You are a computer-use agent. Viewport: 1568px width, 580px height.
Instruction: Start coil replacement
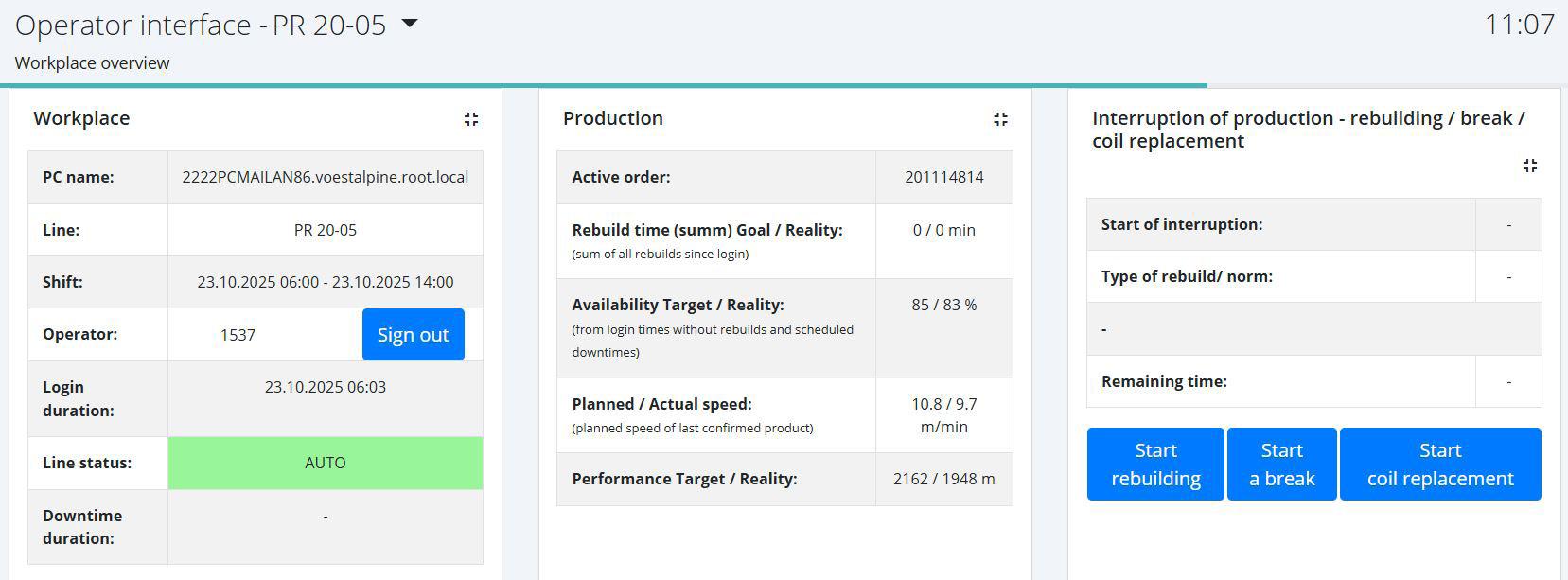[x=1439, y=464]
